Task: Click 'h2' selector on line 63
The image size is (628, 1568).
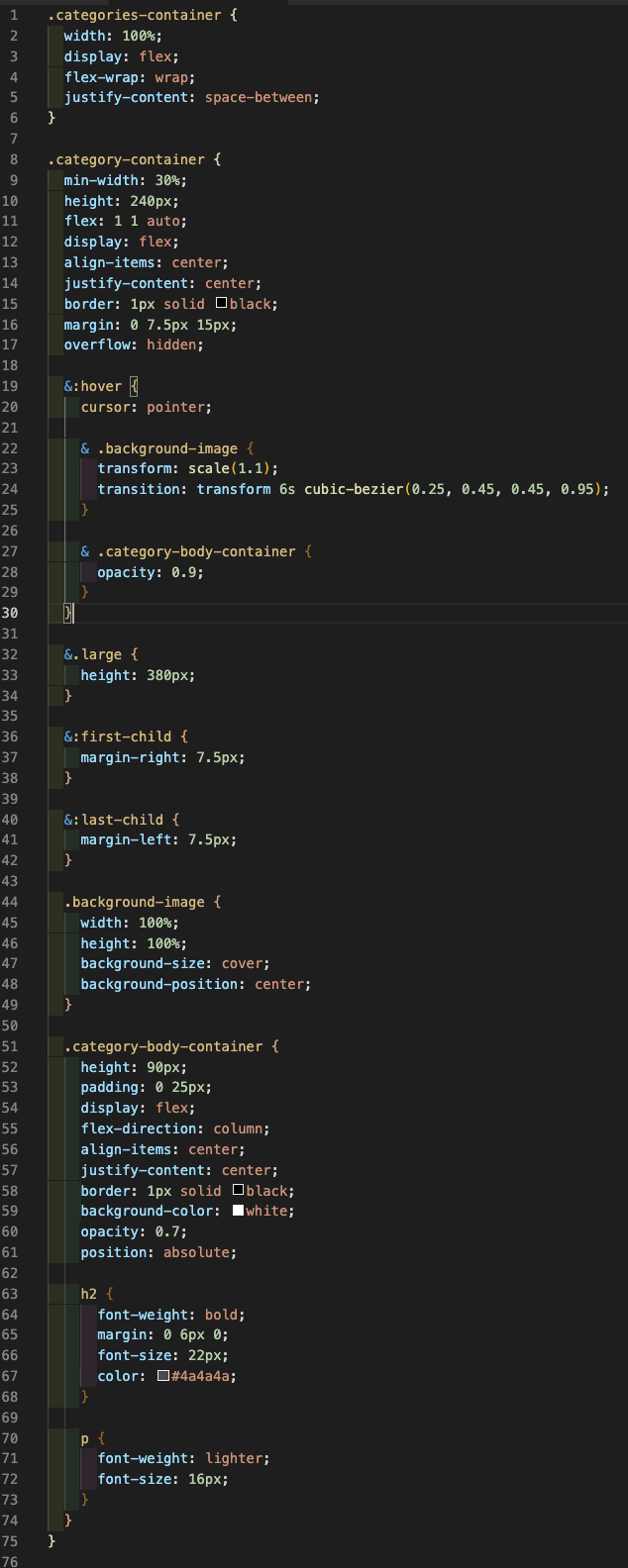Action: (x=89, y=1294)
